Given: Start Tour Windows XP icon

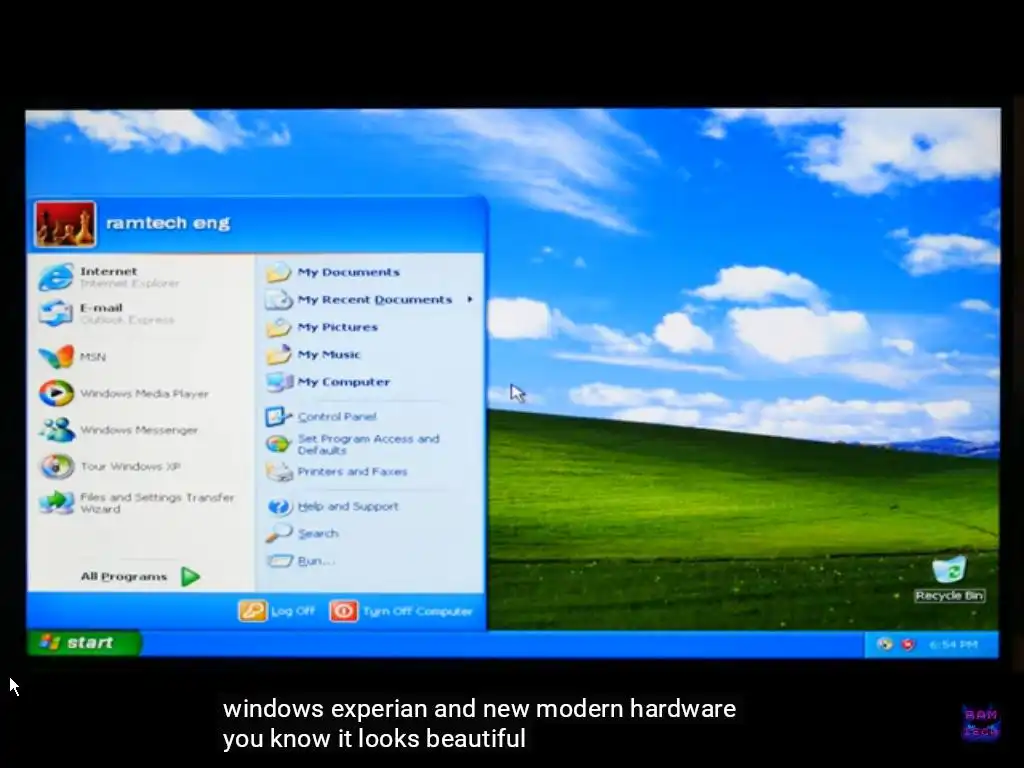Looking at the screenshot, I should (57, 466).
